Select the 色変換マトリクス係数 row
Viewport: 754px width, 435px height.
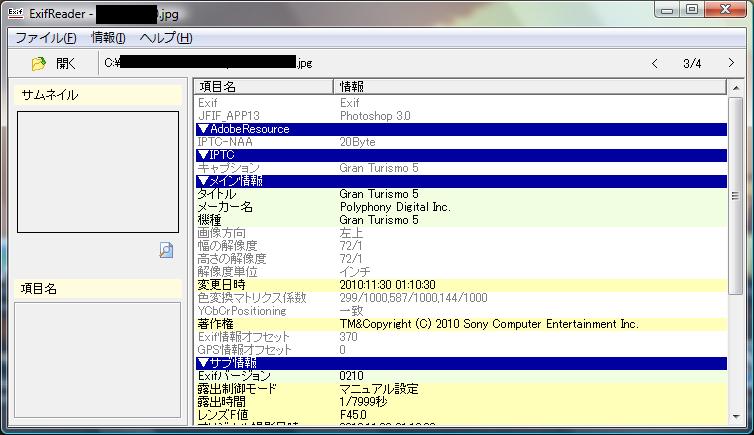[x=462, y=298]
